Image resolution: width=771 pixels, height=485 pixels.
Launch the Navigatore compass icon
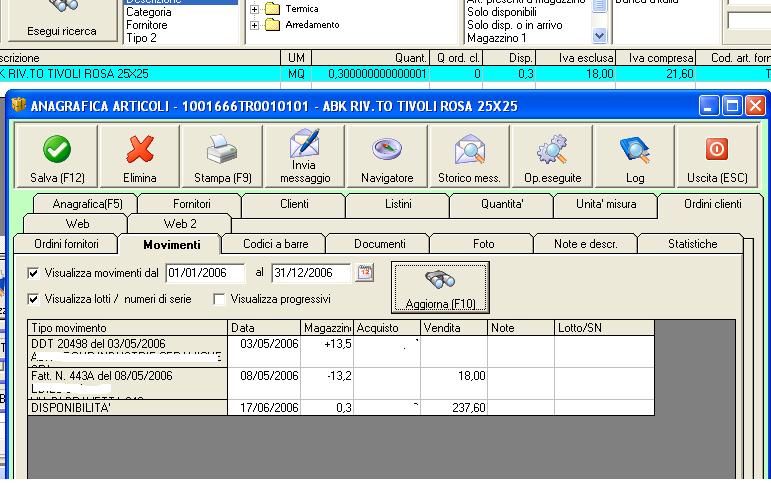[387, 149]
